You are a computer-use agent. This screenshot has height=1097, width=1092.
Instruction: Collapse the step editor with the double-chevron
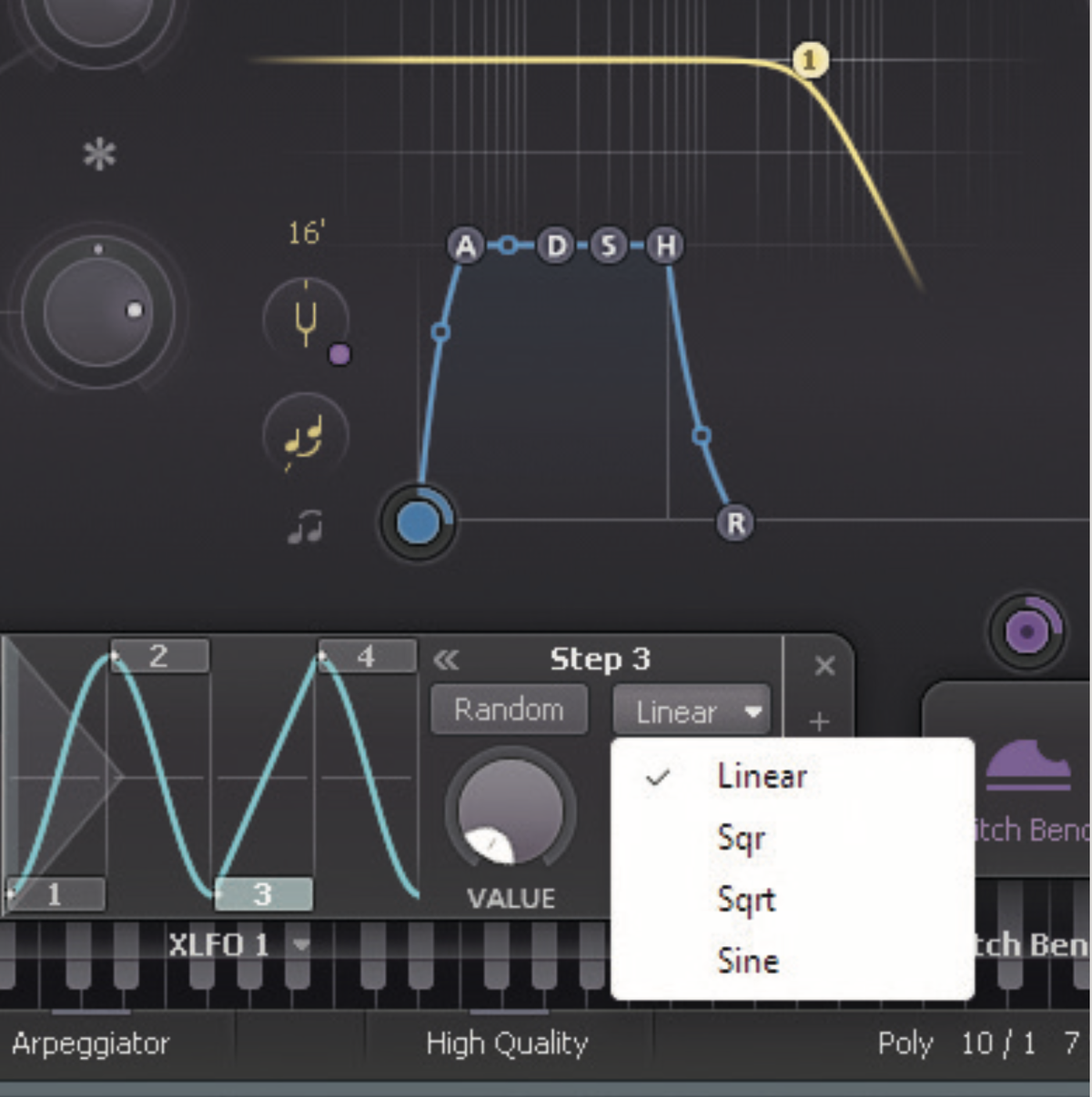[446, 660]
